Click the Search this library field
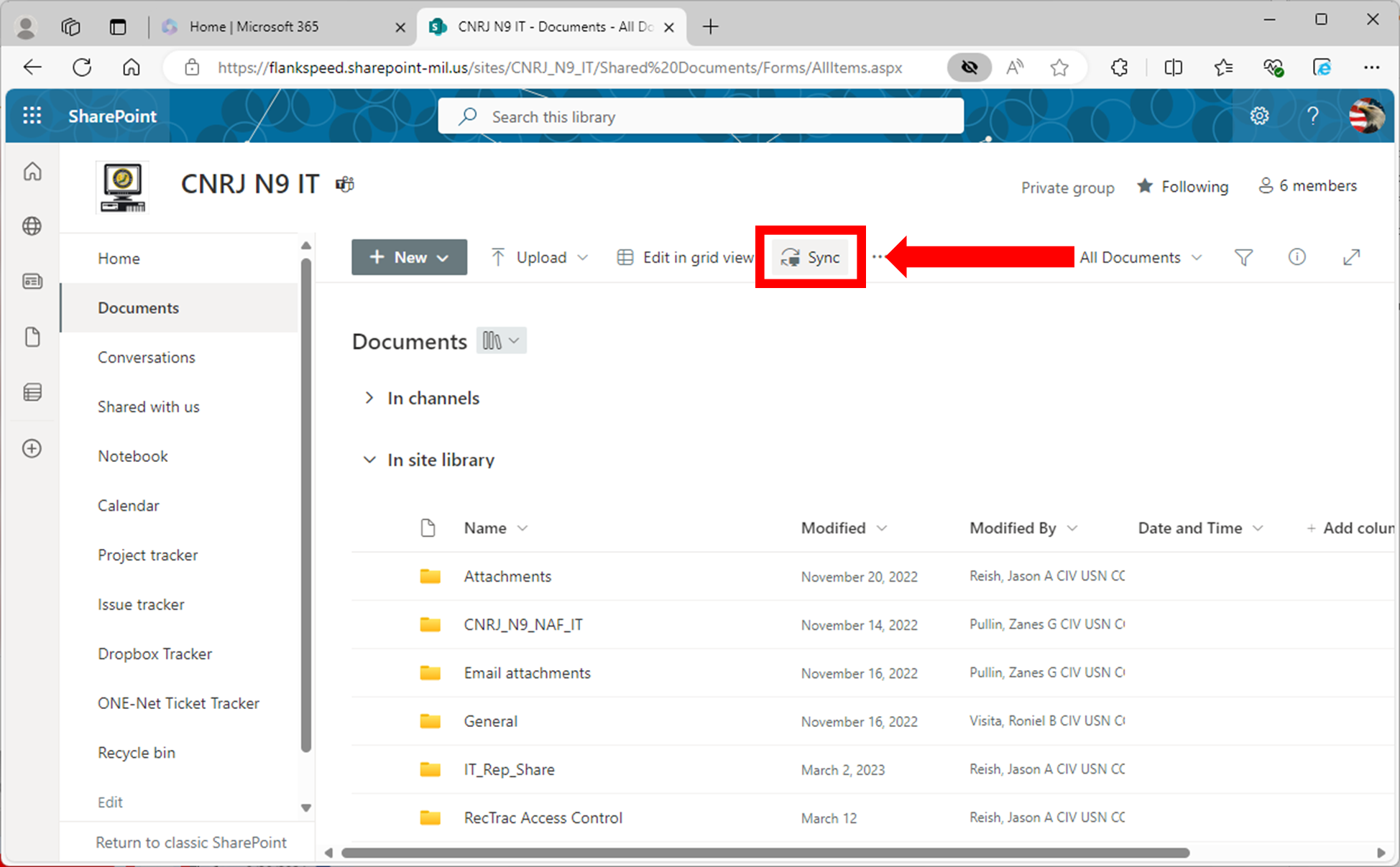1400x867 pixels. (x=701, y=116)
